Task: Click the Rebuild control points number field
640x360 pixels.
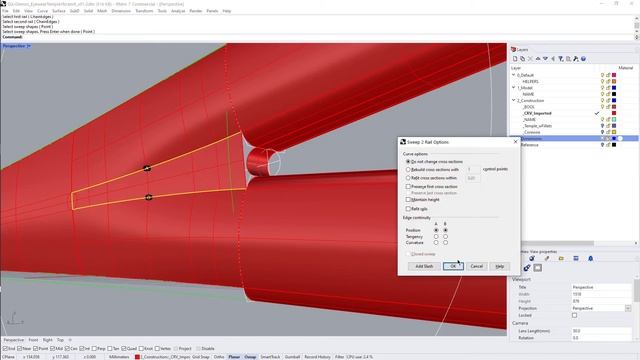Action: click(x=473, y=169)
